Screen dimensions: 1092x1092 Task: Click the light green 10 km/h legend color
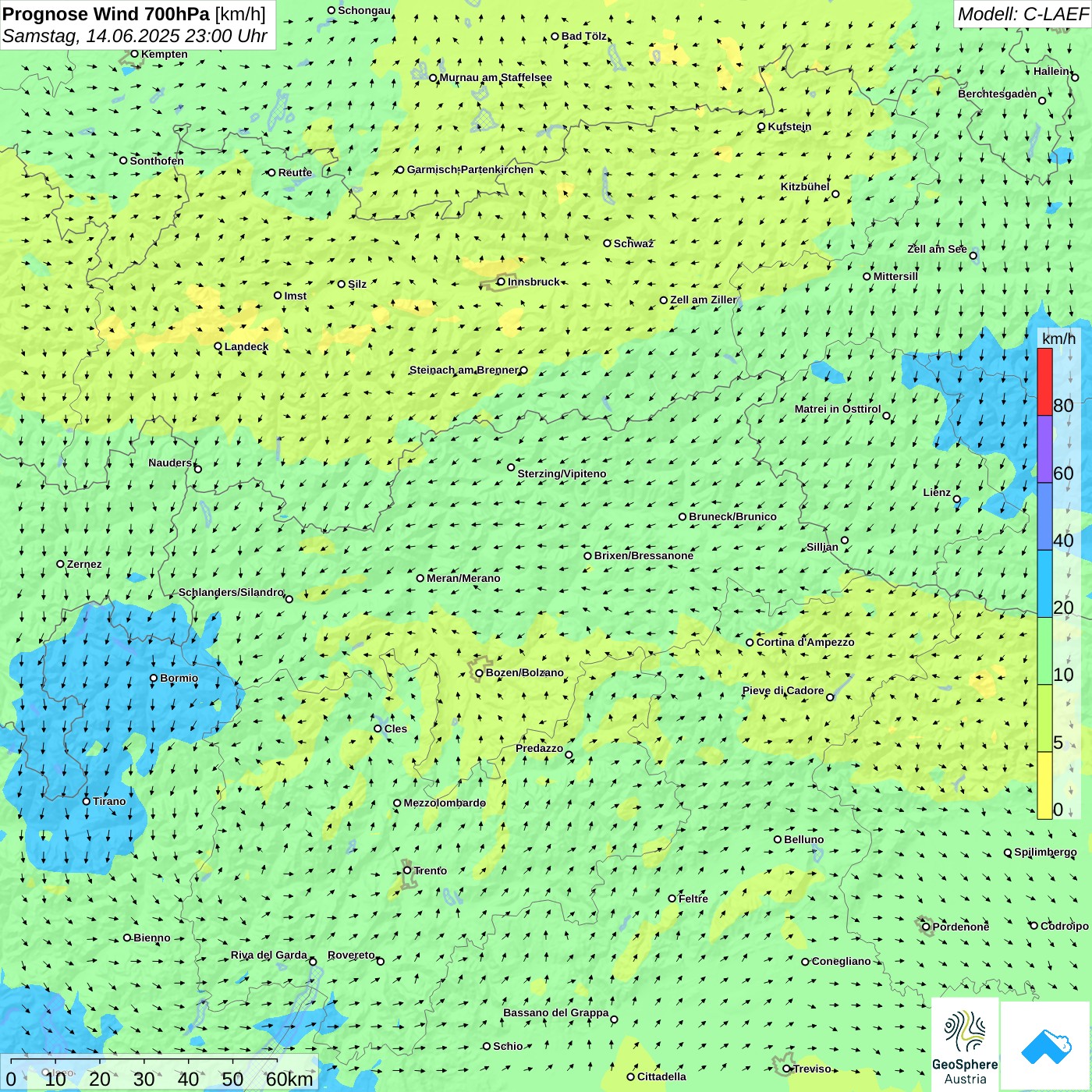pos(1044,651)
